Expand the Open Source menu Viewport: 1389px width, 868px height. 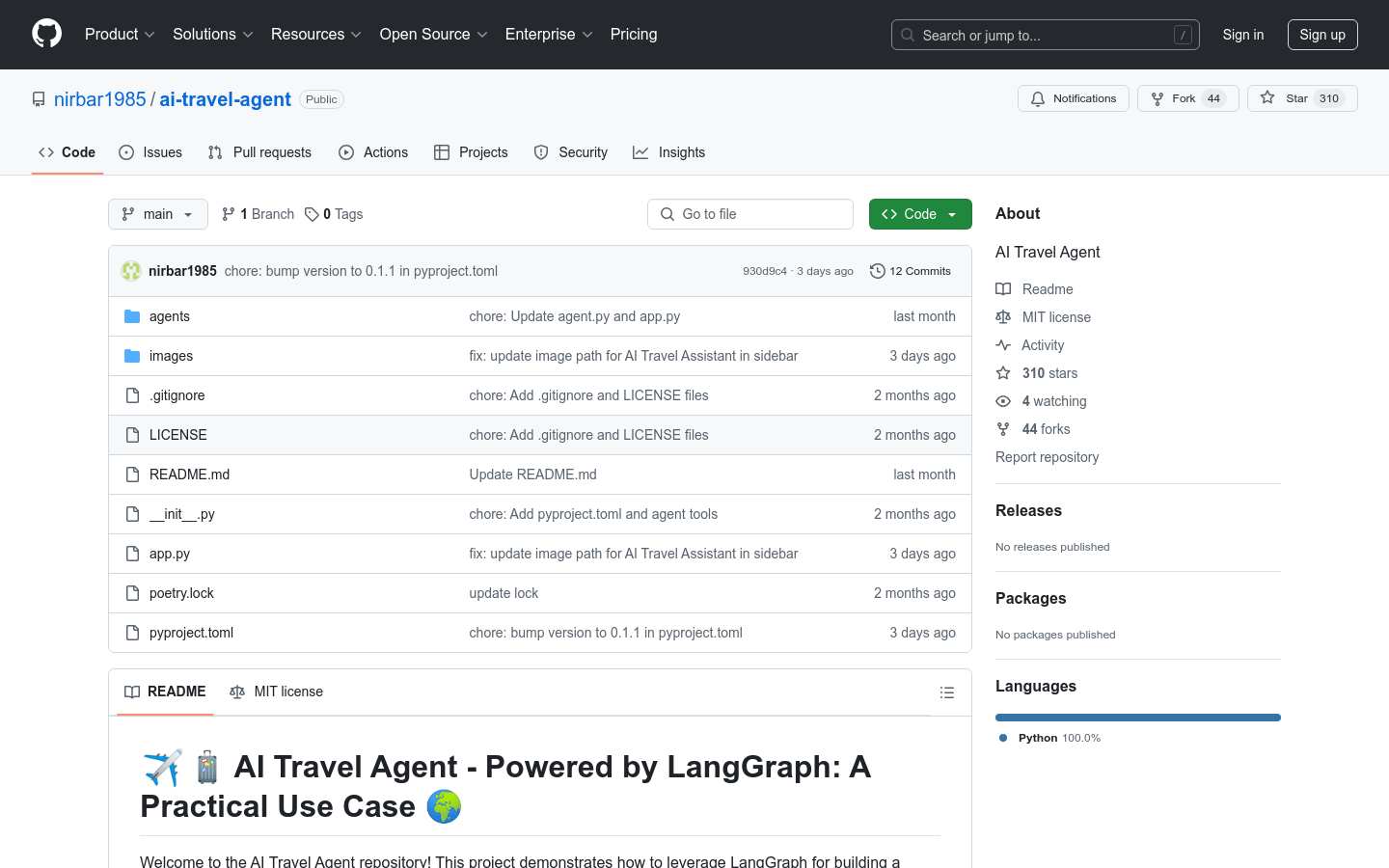tap(433, 35)
